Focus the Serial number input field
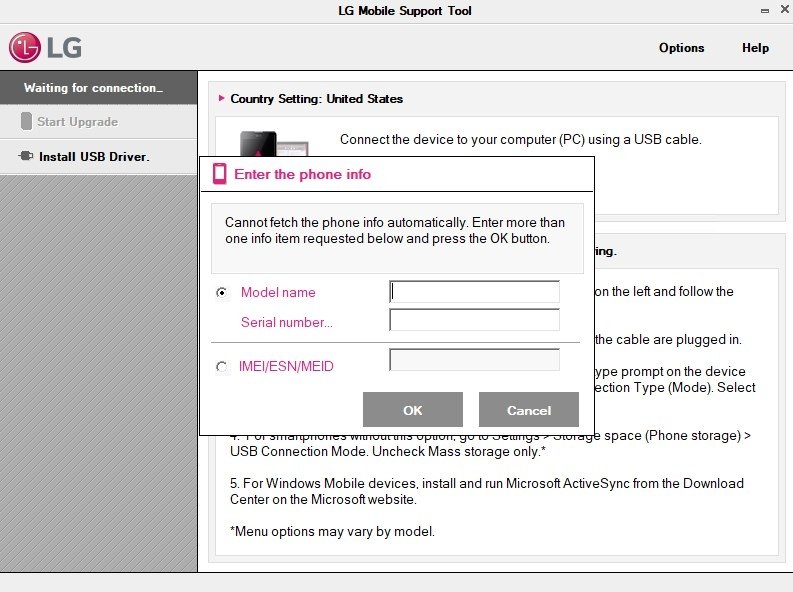Screen dimensions: 793x592 pos(474,320)
